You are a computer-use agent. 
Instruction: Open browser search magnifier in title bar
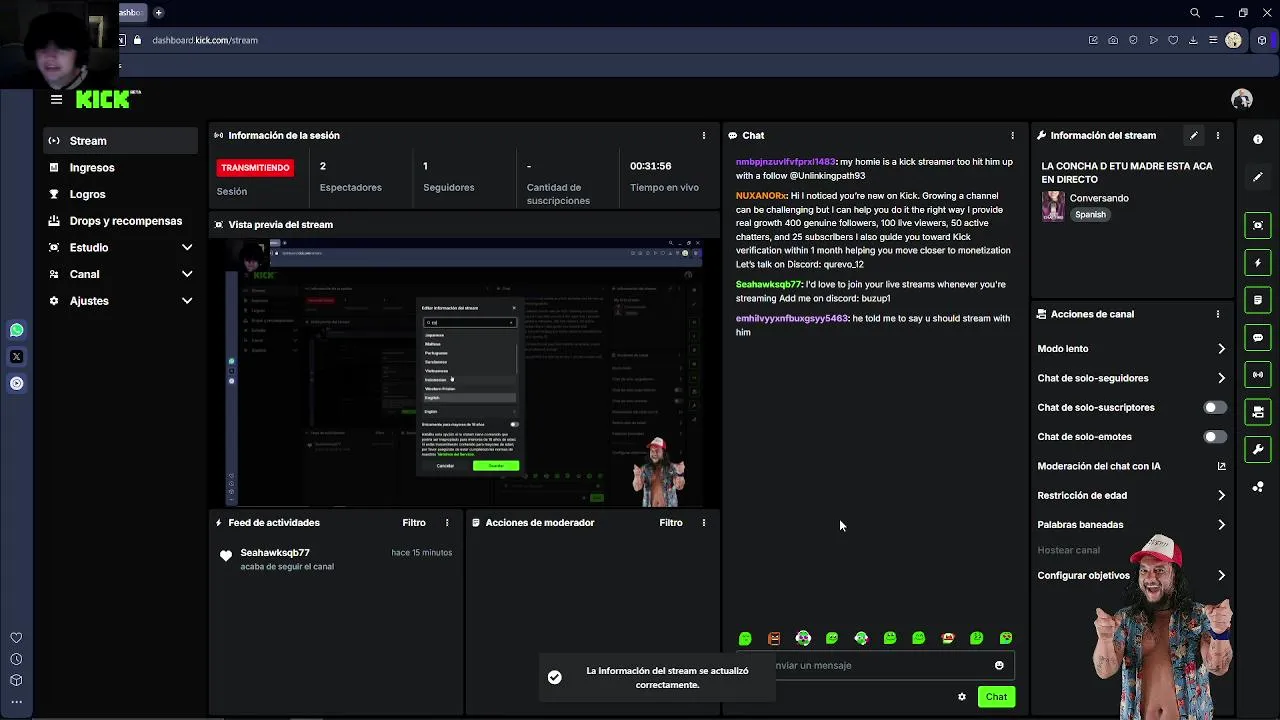click(x=1195, y=13)
